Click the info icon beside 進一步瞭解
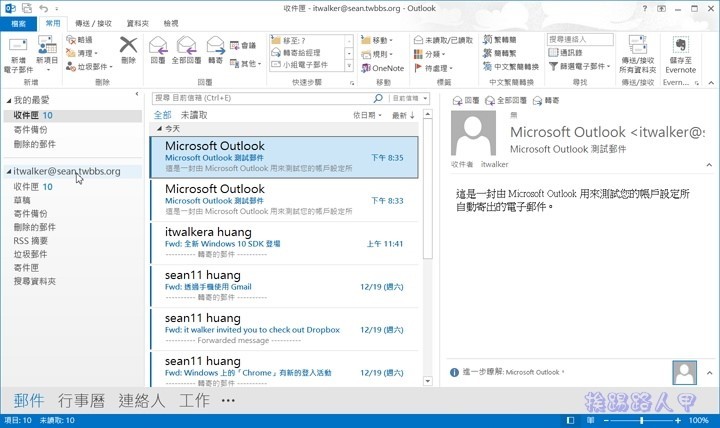The height and width of the screenshot is (428, 720). tap(454, 372)
